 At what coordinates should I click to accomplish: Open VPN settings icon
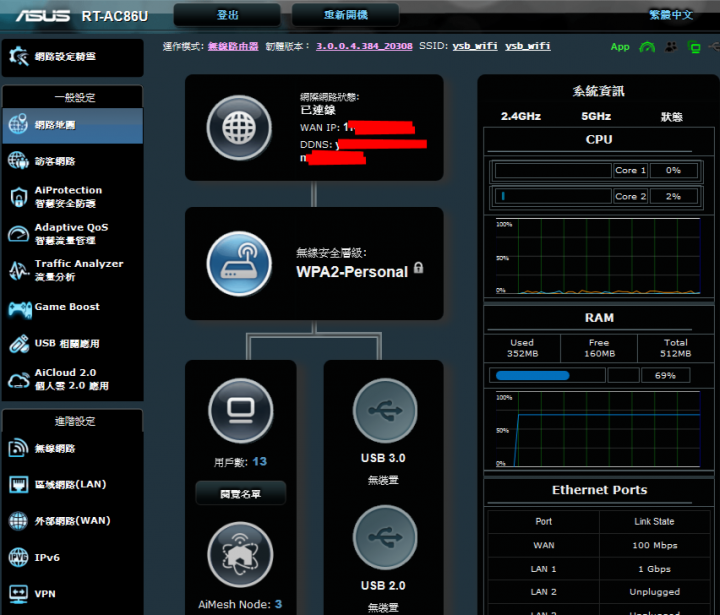18,593
